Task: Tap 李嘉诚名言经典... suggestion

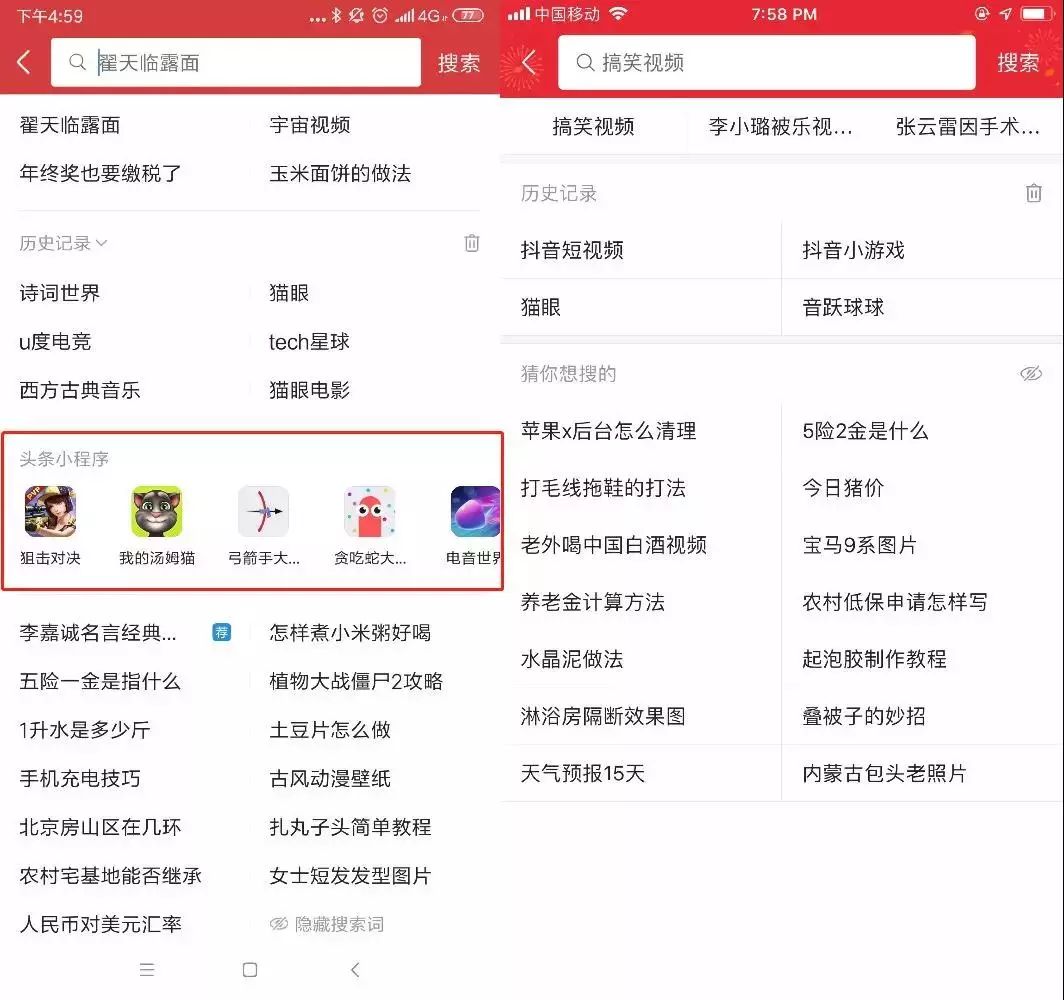Action: (x=98, y=632)
